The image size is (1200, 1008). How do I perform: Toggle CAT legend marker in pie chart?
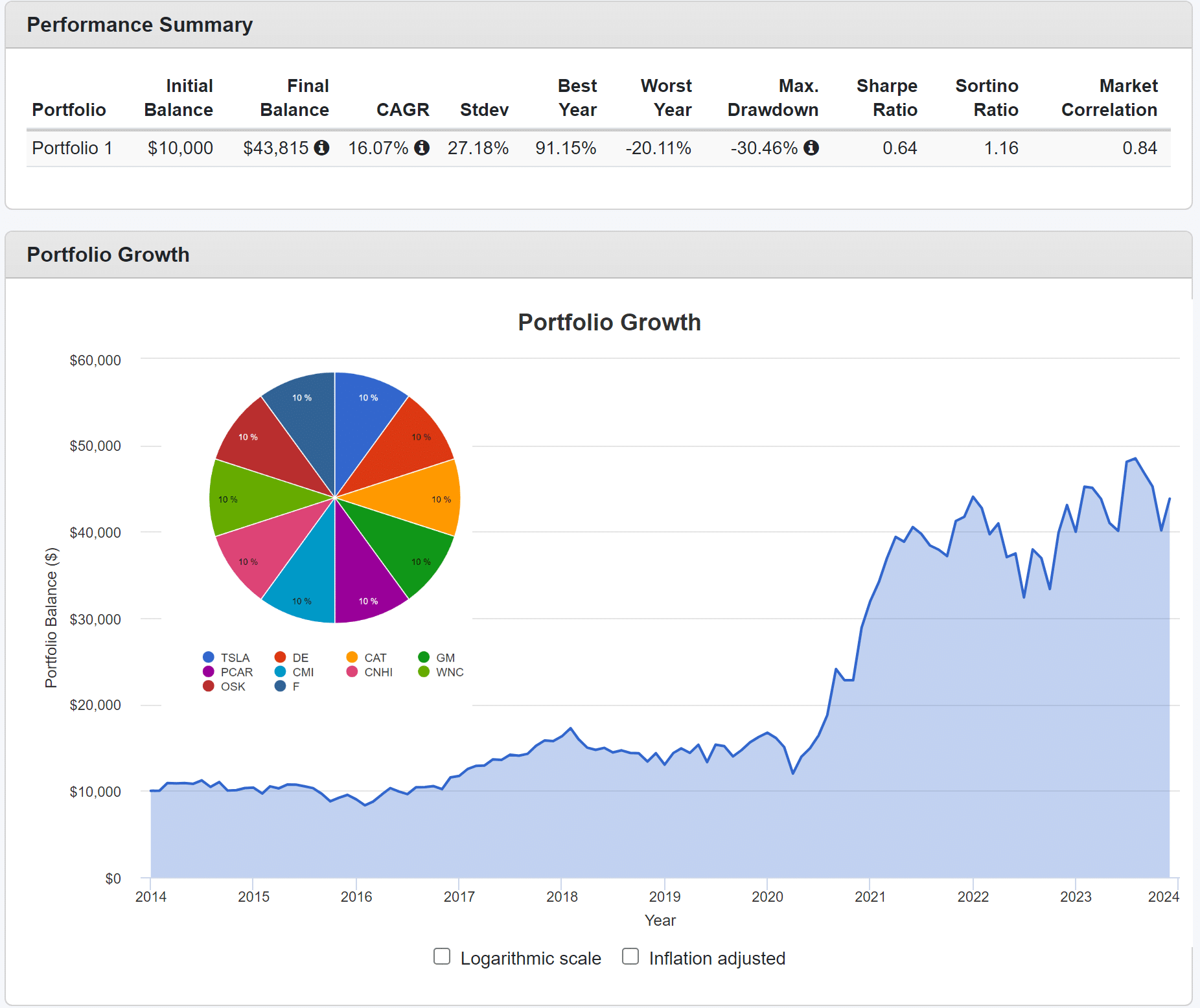coord(352,658)
